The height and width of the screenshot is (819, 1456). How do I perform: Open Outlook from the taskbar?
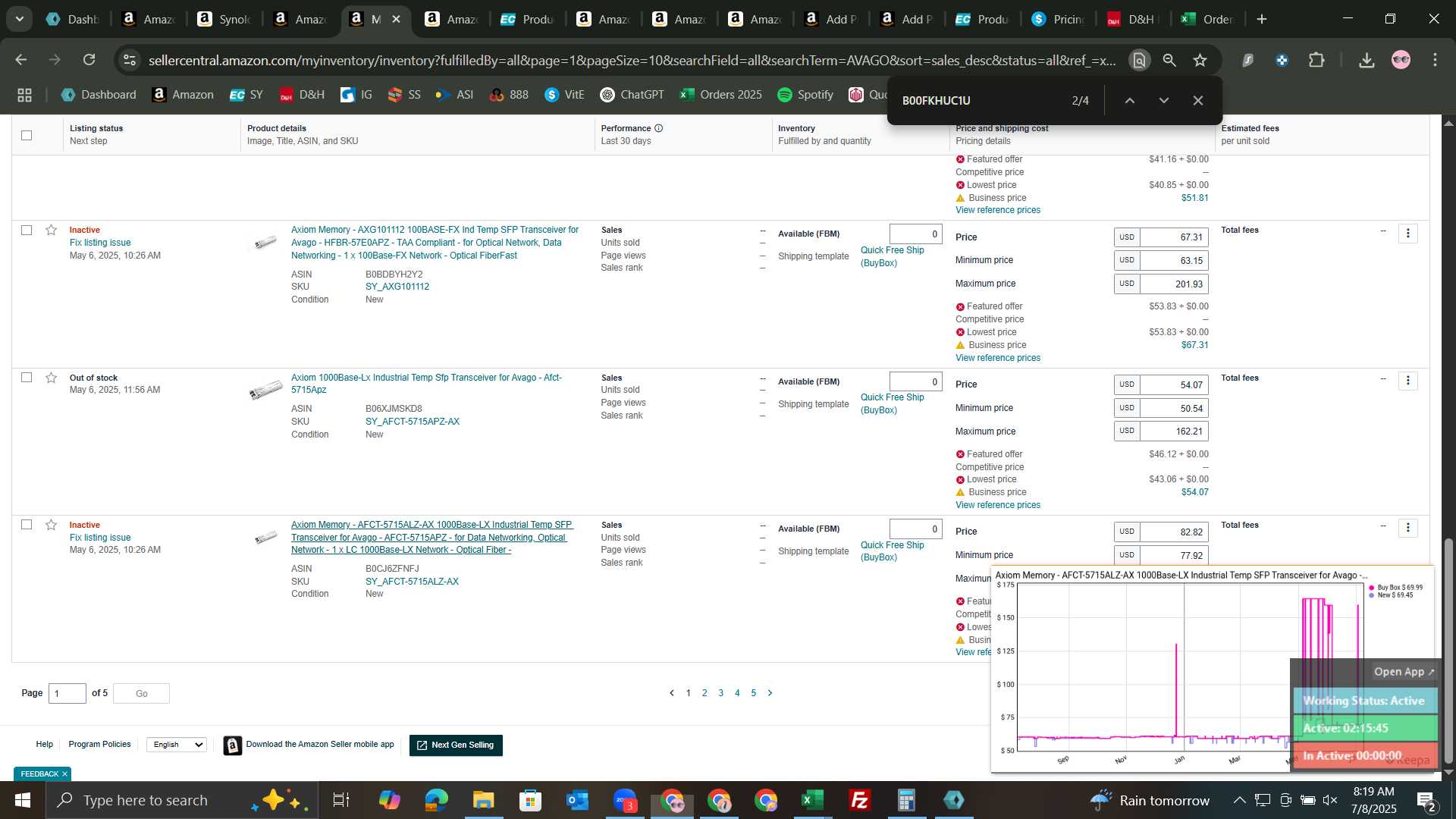pyautogui.click(x=577, y=800)
